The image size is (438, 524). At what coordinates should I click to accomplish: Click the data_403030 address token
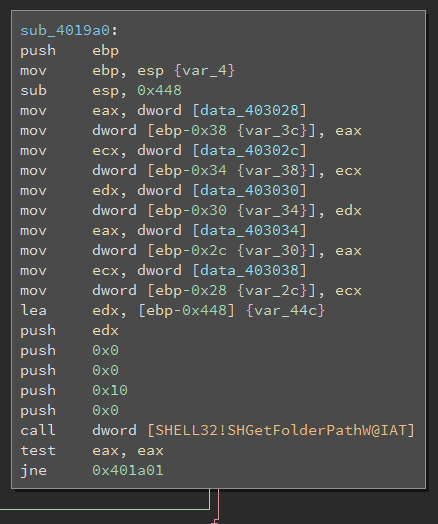click(x=249, y=190)
